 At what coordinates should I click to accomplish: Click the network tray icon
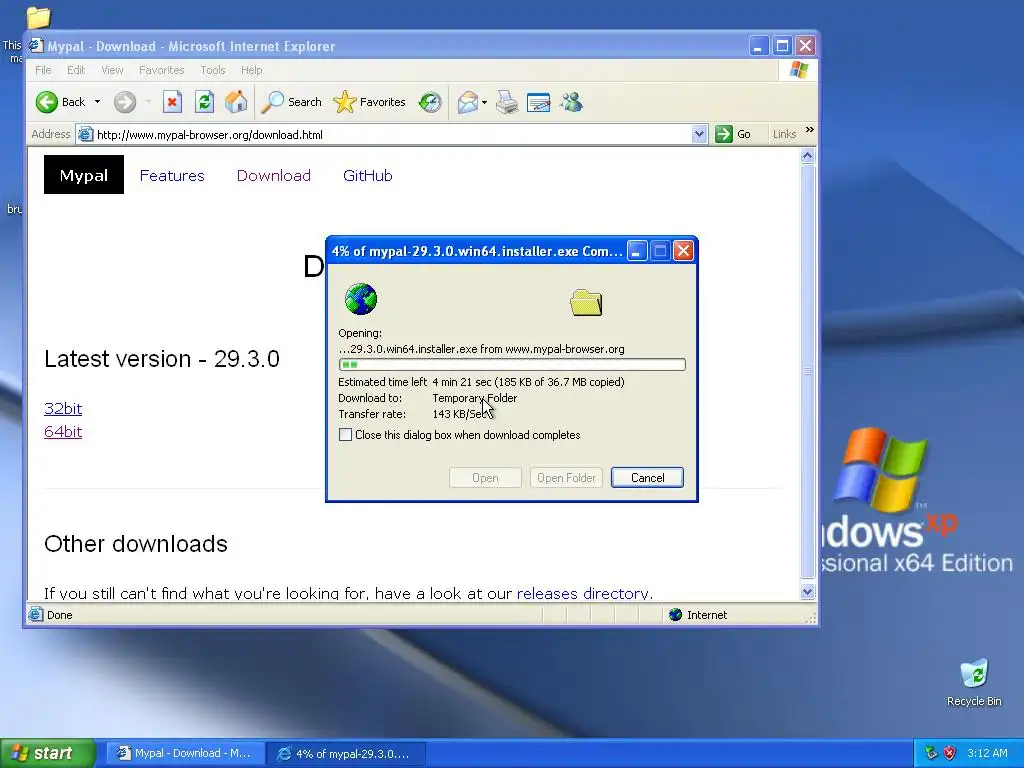(x=931, y=753)
